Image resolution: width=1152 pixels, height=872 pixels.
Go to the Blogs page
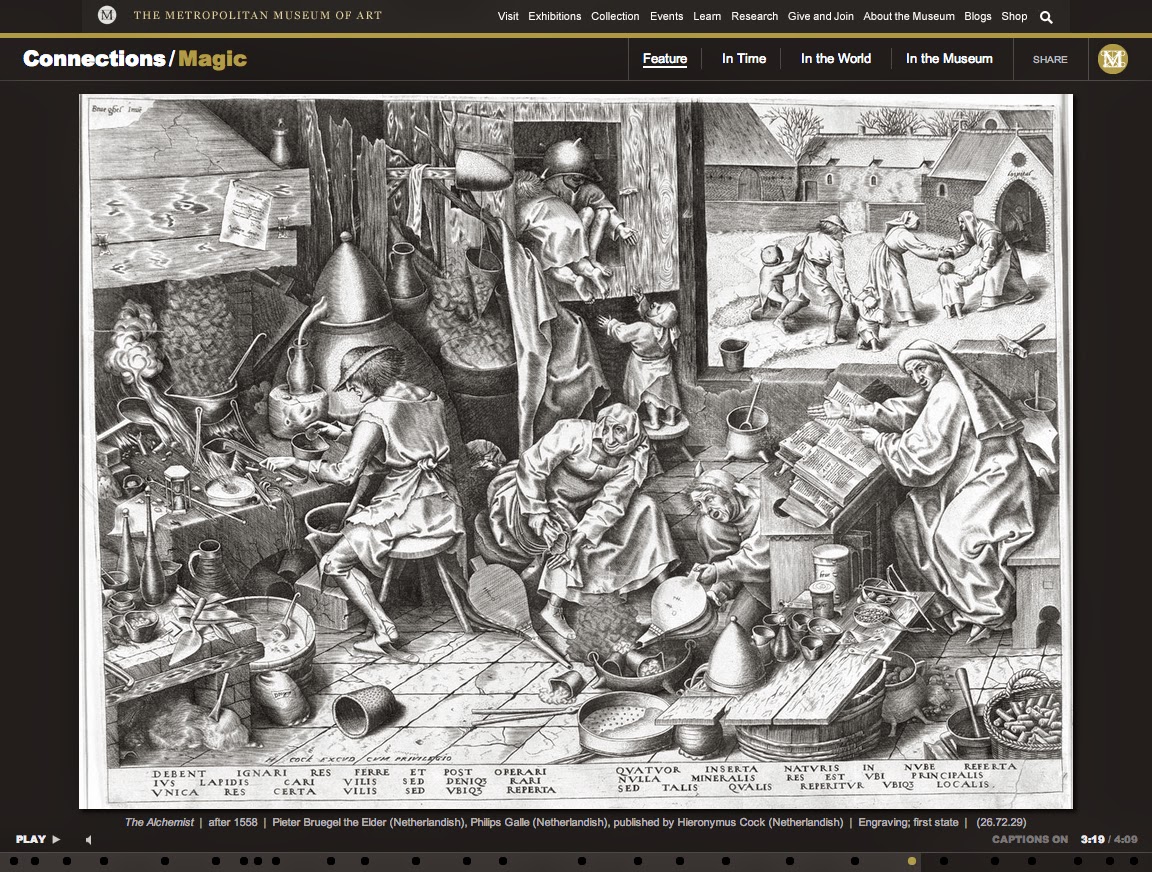[x=978, y=16]
